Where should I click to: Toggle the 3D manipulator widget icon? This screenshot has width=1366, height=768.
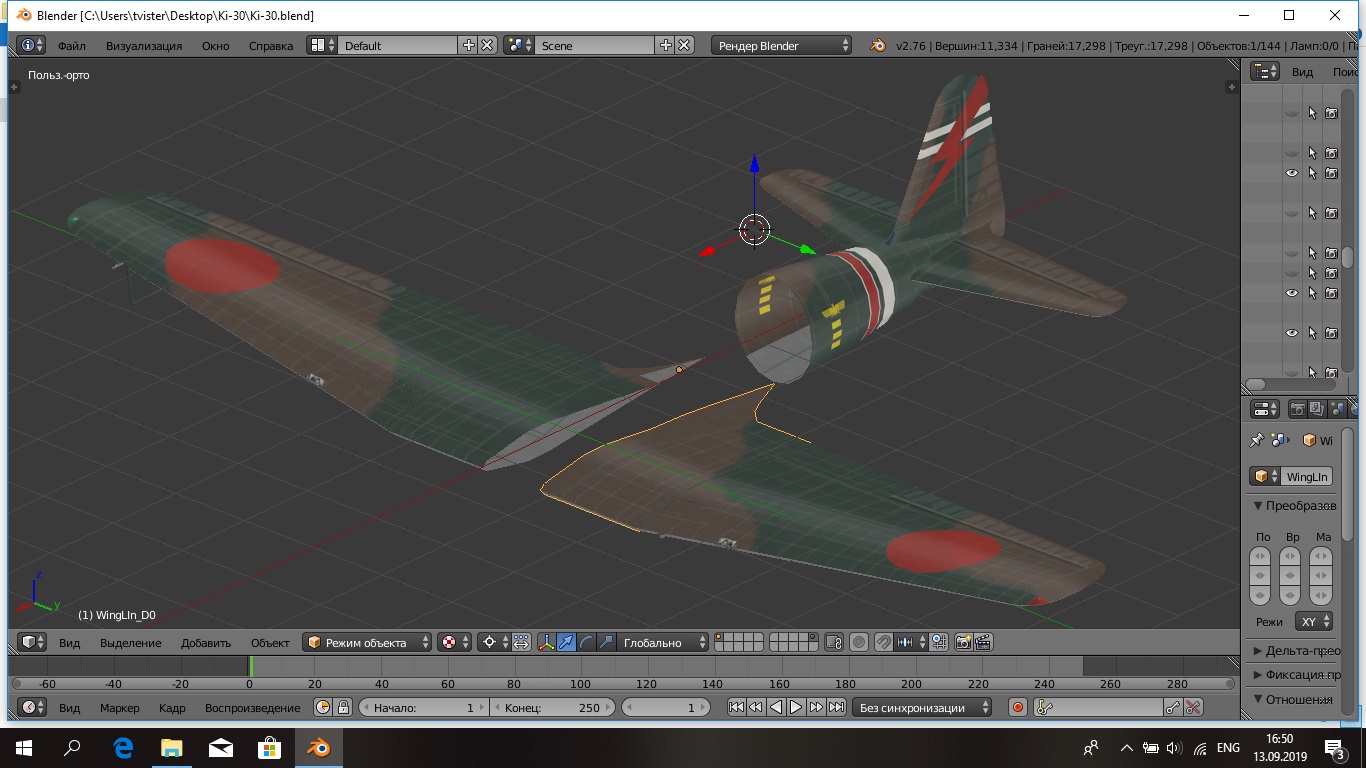tap(546, 642)
